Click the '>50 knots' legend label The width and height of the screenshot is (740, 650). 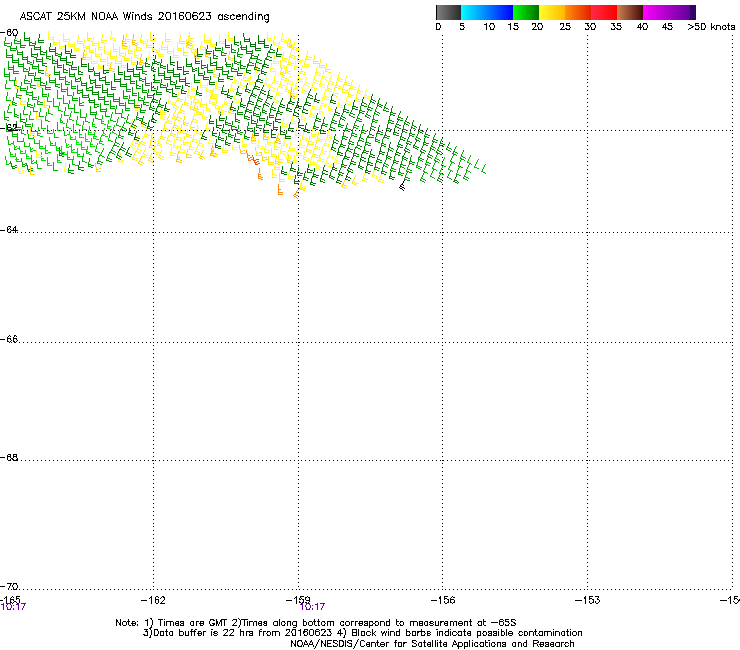point(711,27)
